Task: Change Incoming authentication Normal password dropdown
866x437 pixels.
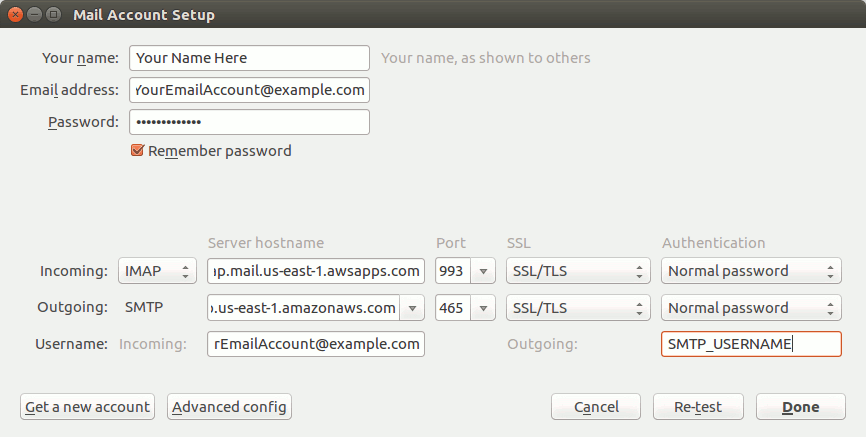Action: 751,271
